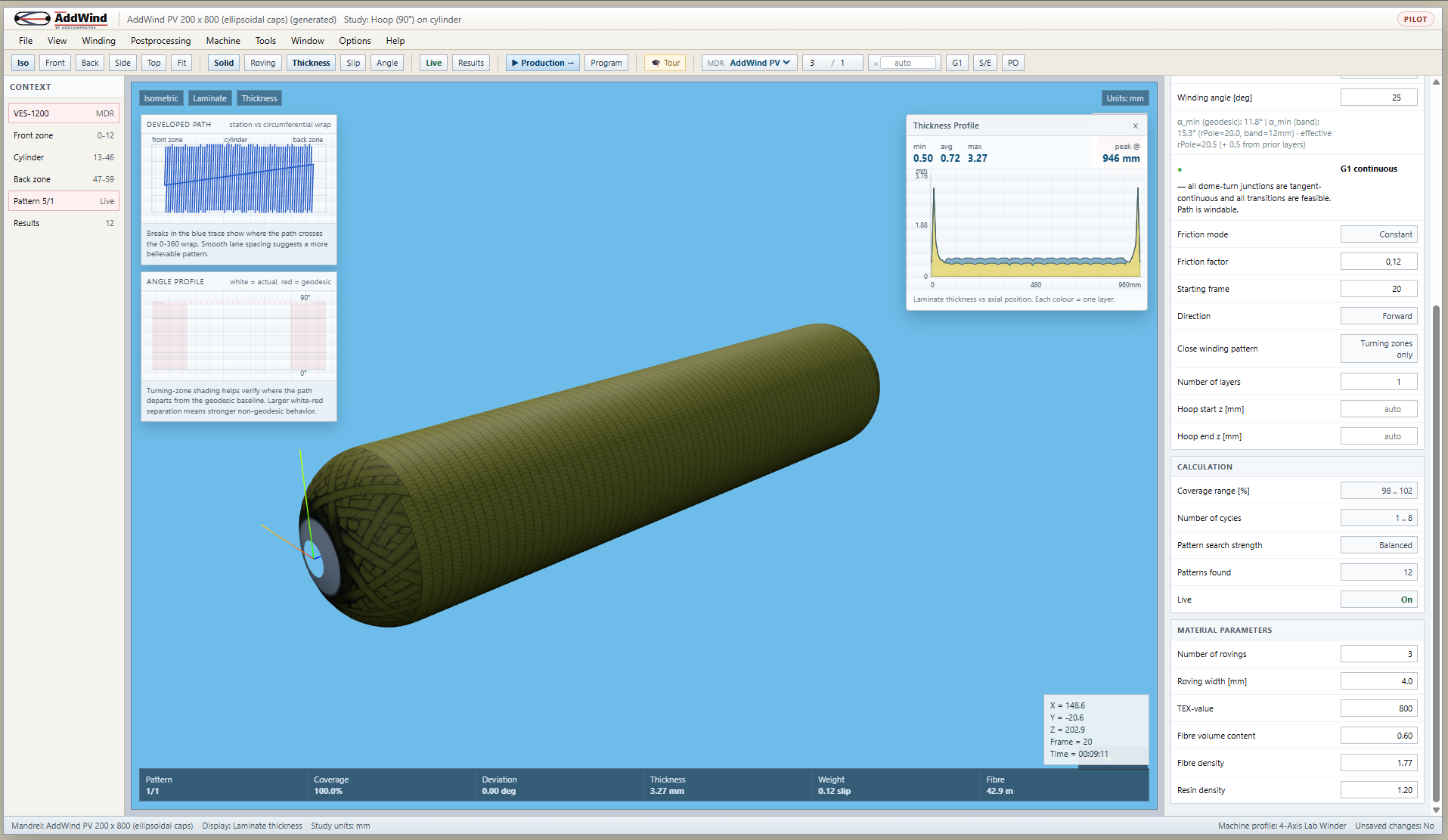Click the PILOT badge
This screenshot has height=840, width=1448.
click(1415, 20)
